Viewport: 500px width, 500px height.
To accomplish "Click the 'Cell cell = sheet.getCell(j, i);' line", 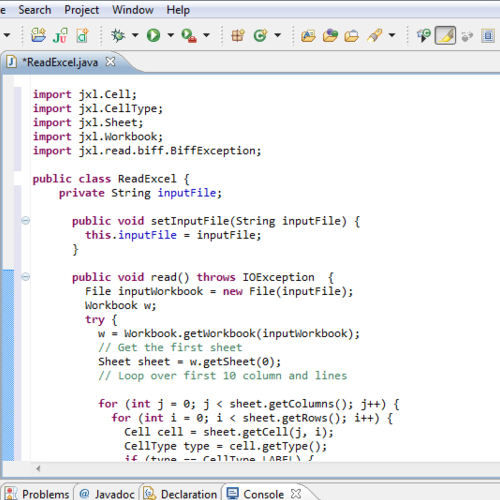I will click(x=229, y=432).
